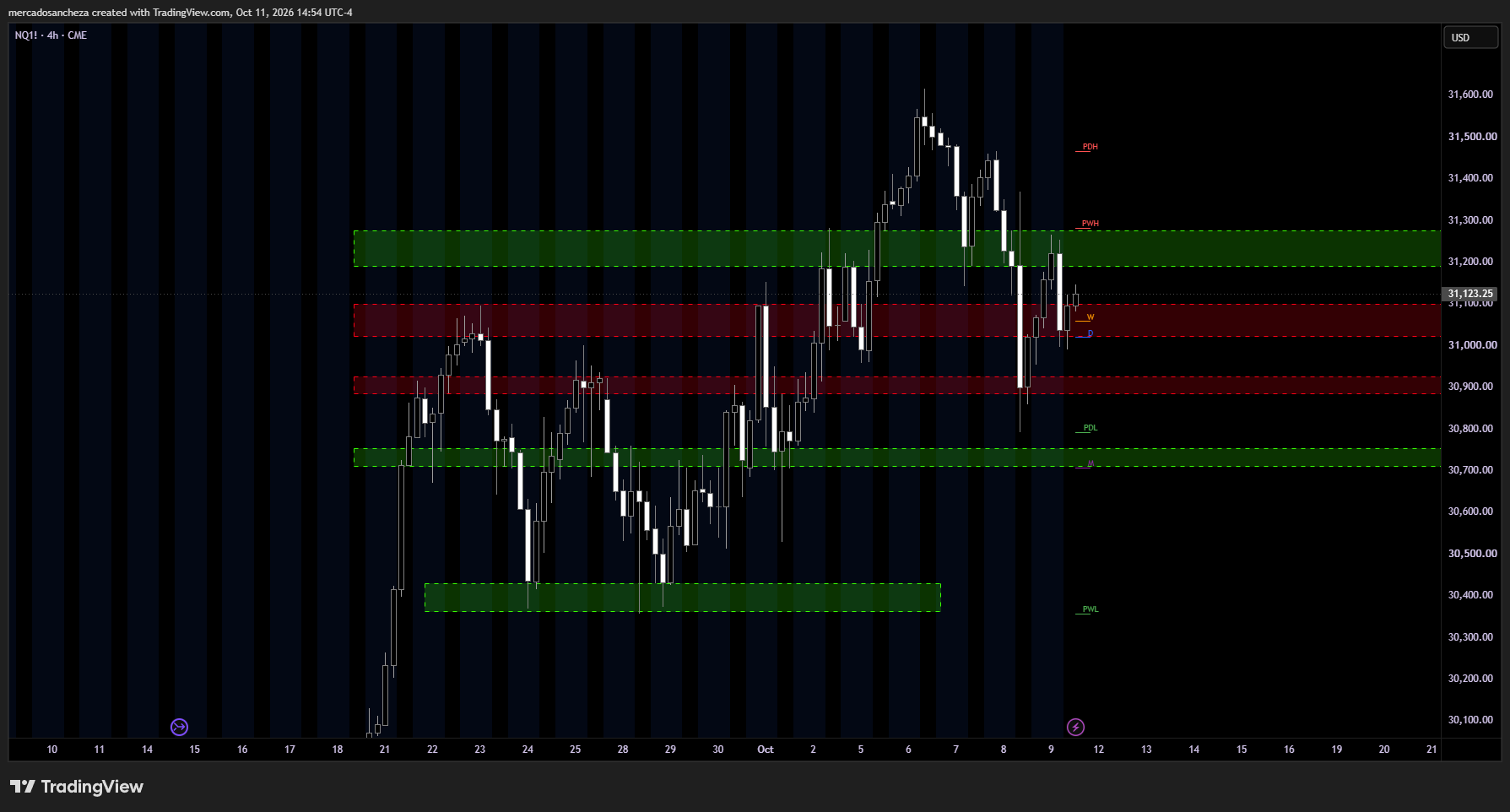The width and height of the screenshot is (1510, 812).
Task: Click the date 12 on the time axis
Action: coord(1098,750)
